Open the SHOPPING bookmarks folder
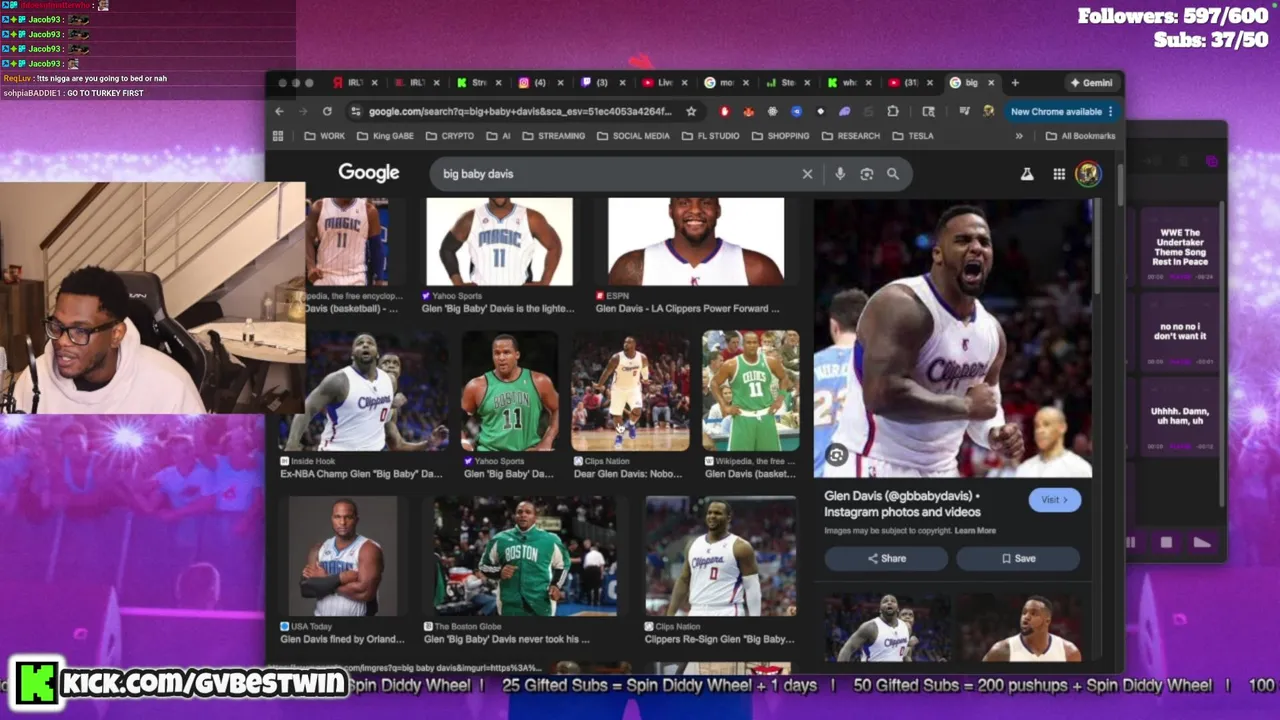1280x720 pixels. click(x=780, y=136)
